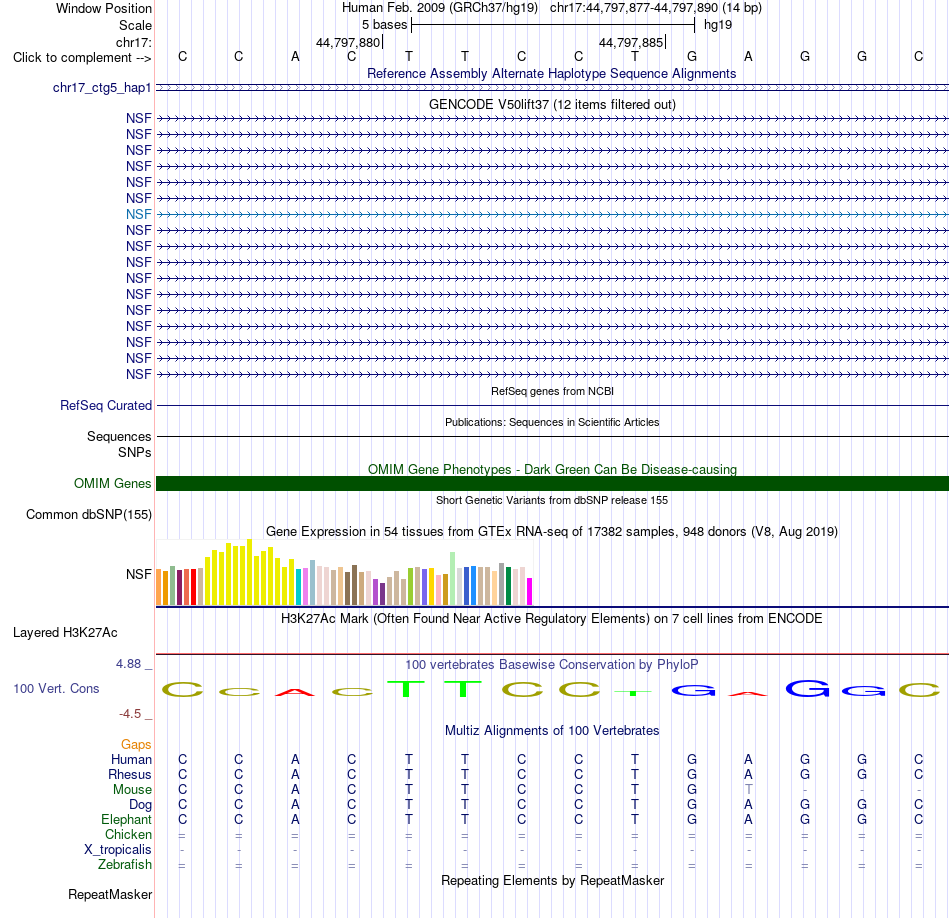Click 'Short Genetic Variants from dbSNP release 155'
950x918 pixels.
click(x=552, y=501)
